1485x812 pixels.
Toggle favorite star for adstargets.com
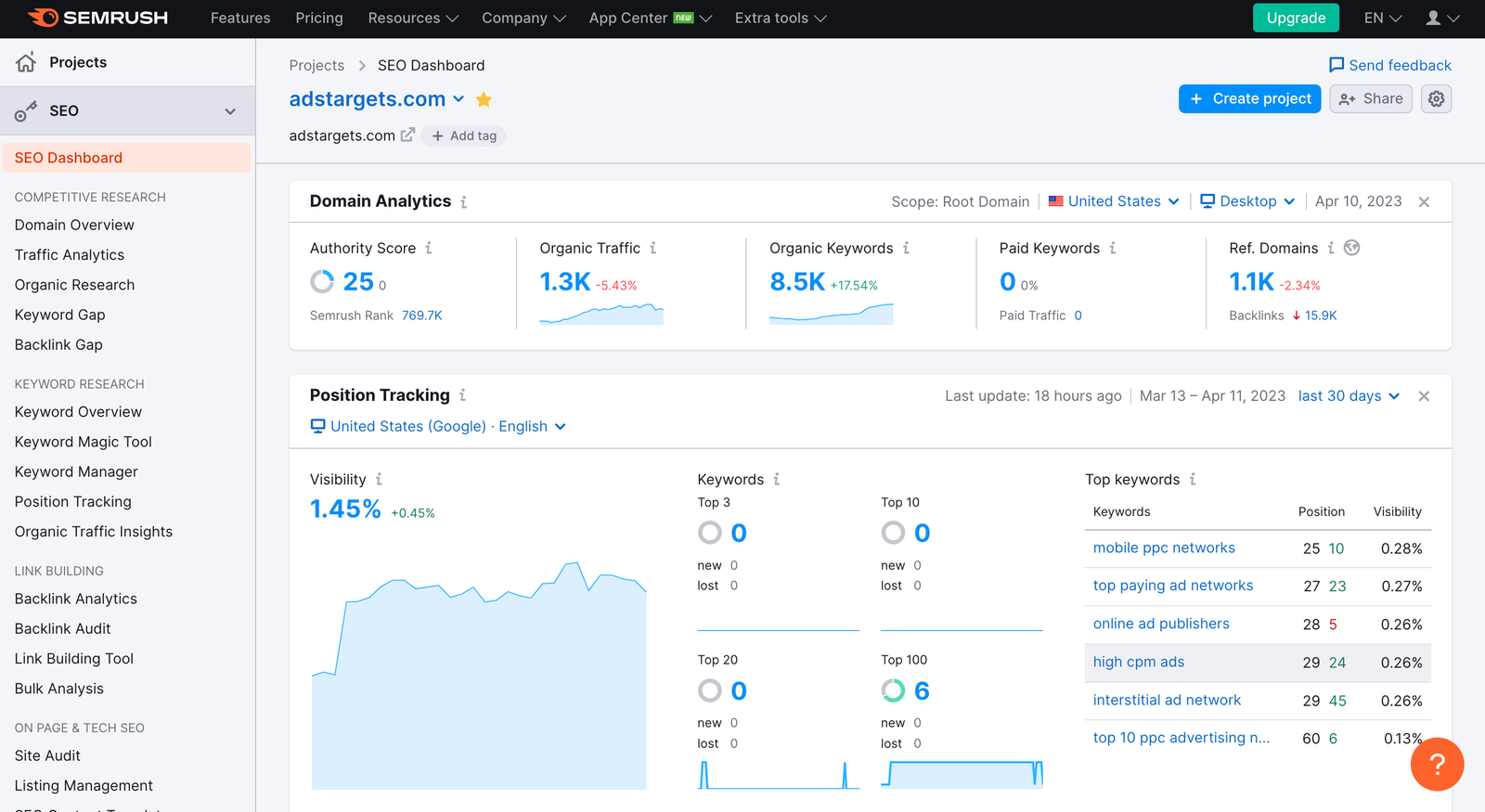[484, 99]
